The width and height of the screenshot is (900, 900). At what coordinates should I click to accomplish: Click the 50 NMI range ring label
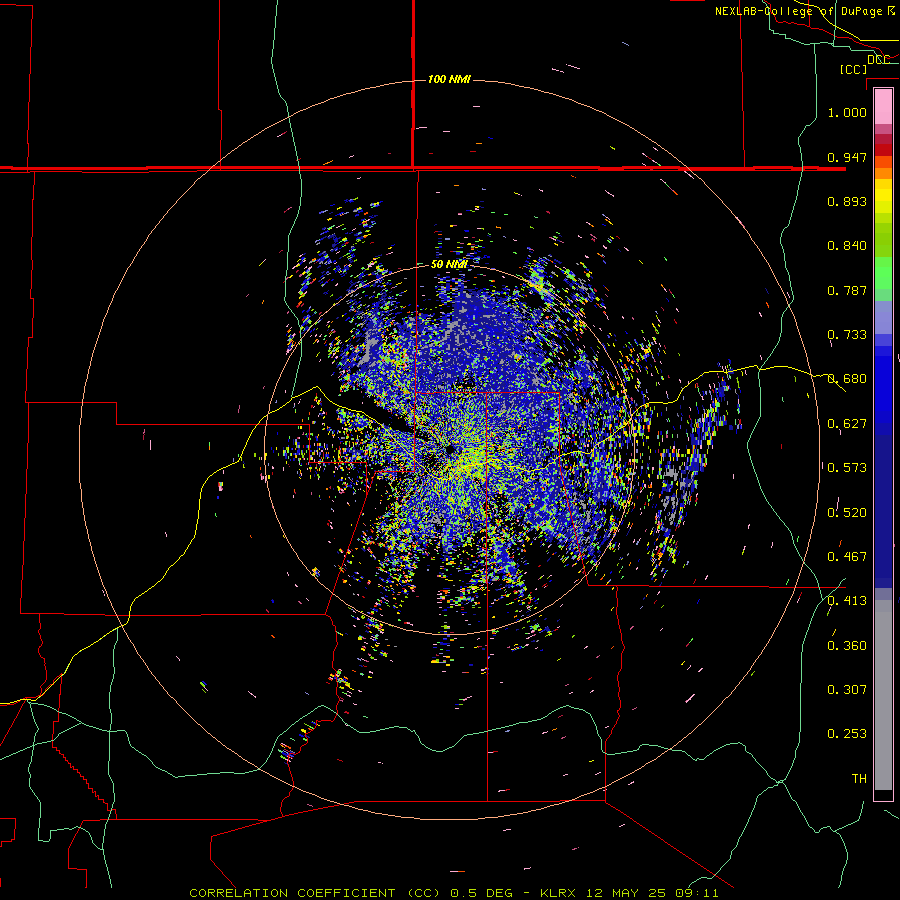click(x=449, y=265)
